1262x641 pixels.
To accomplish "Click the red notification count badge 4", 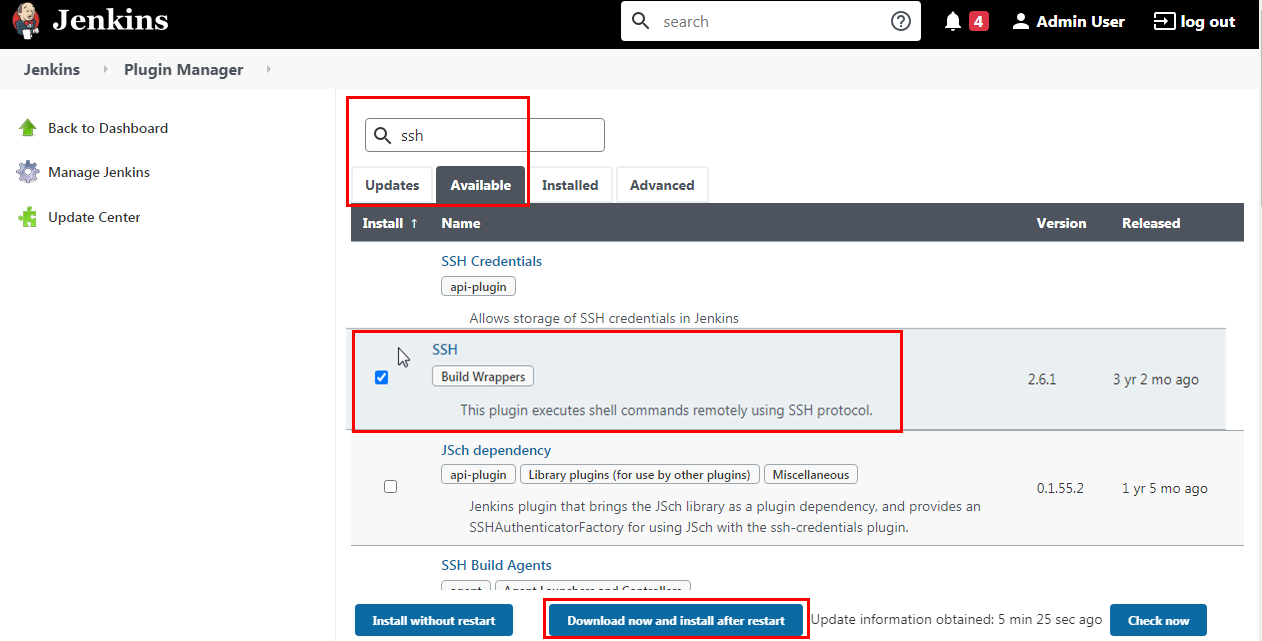I will click(979, 21).
